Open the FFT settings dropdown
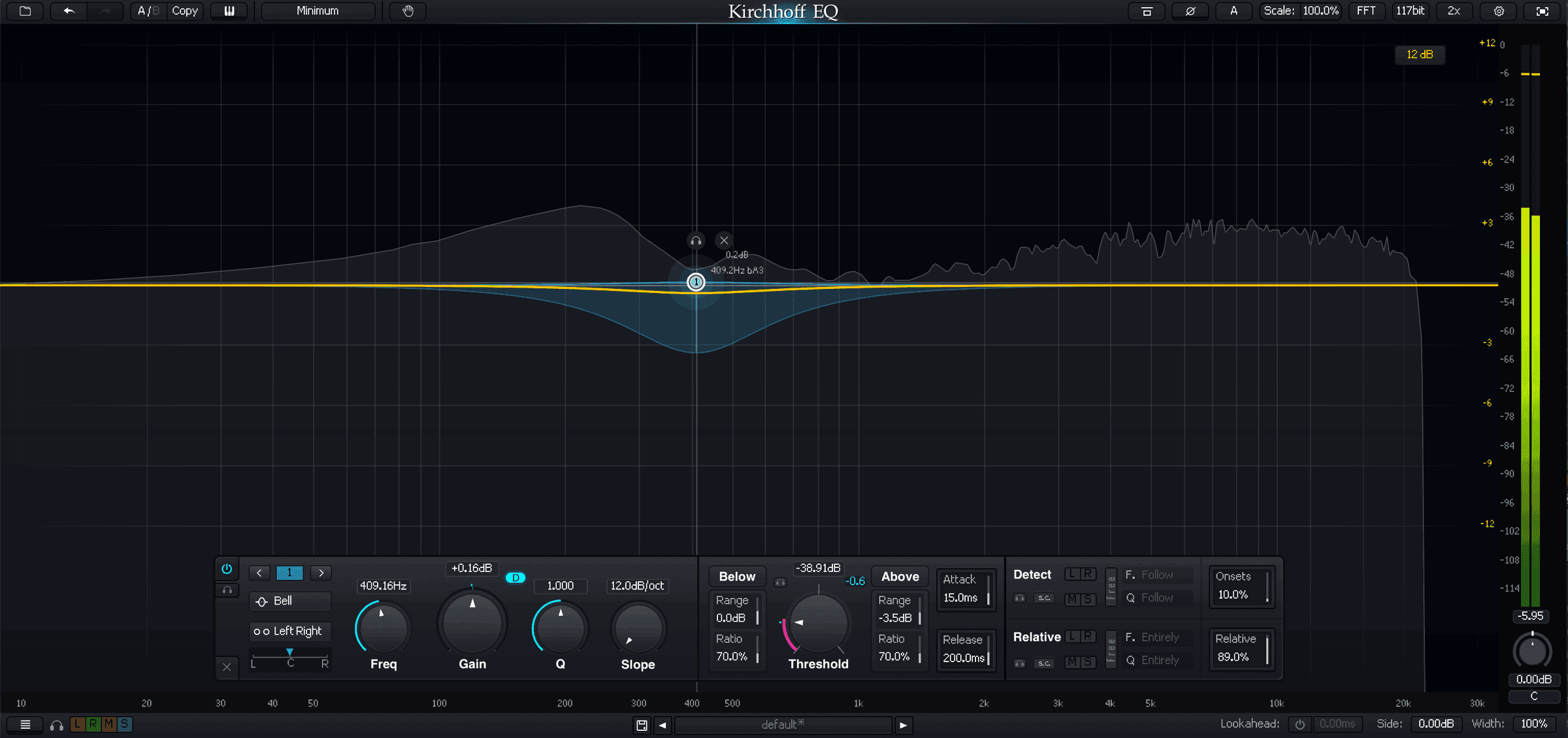Screen dimensions: 1568x738 [x=1366, y=11]
